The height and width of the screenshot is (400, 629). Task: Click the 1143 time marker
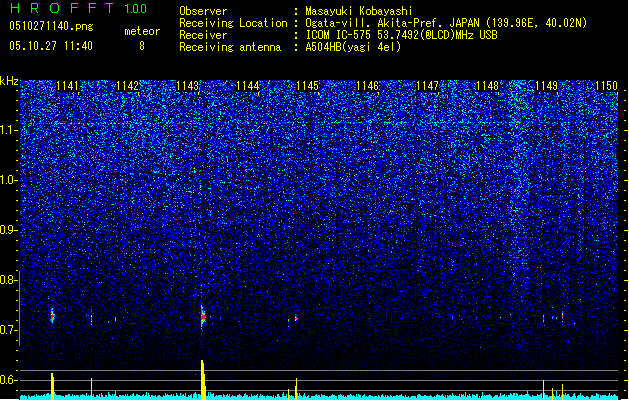pos(187,86)
